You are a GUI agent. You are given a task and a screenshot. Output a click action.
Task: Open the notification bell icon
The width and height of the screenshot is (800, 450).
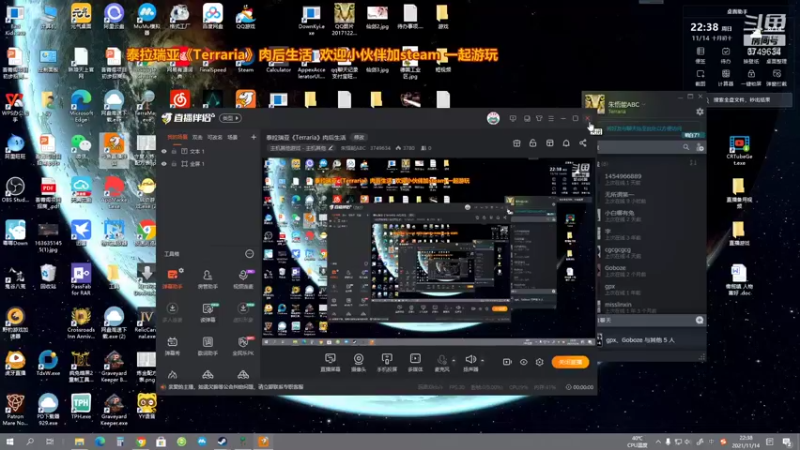click(x=566, y=143)
